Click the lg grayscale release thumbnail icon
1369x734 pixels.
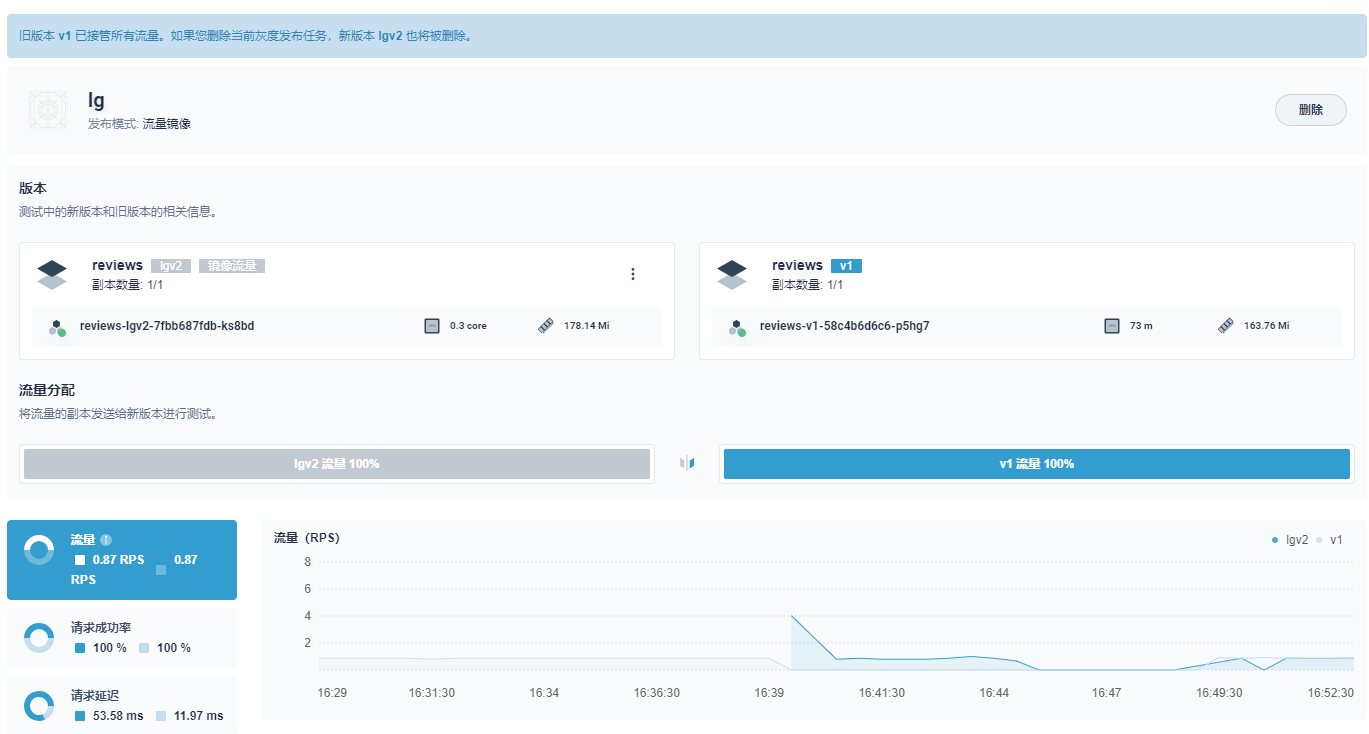[48, 109]
